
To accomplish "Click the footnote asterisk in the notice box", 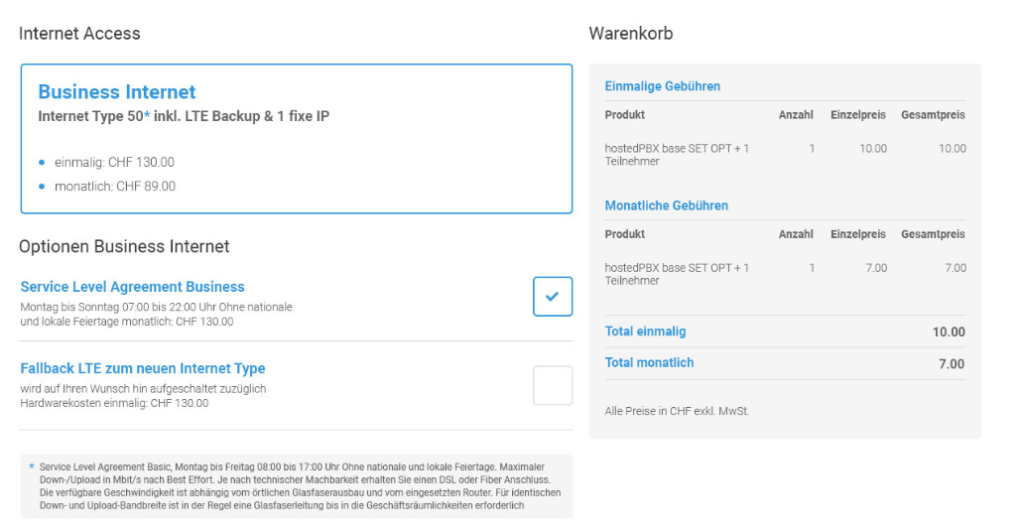I will click(x=31, y=466).
